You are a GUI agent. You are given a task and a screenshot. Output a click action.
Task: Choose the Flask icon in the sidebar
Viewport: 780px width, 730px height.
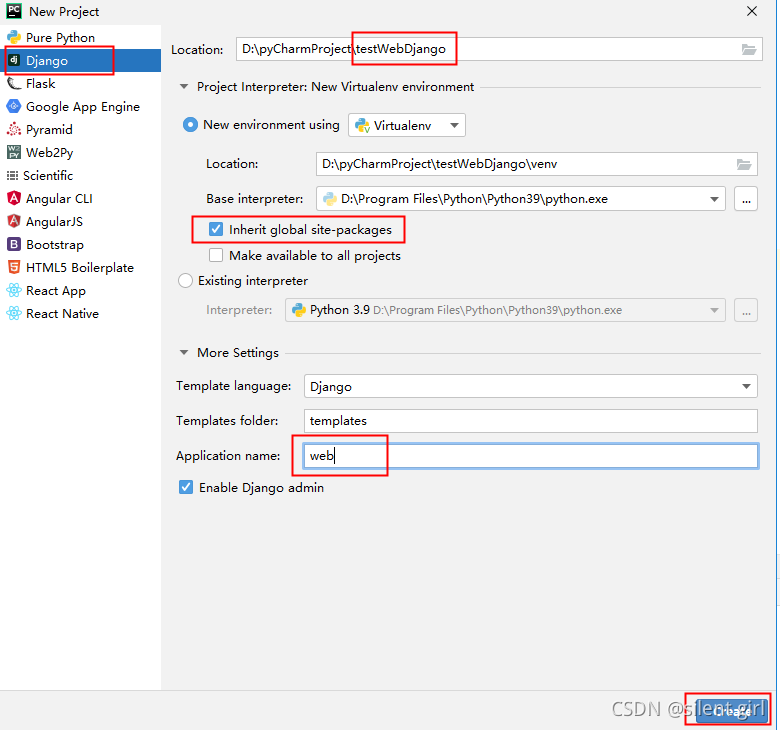click(x=13, y=84)
